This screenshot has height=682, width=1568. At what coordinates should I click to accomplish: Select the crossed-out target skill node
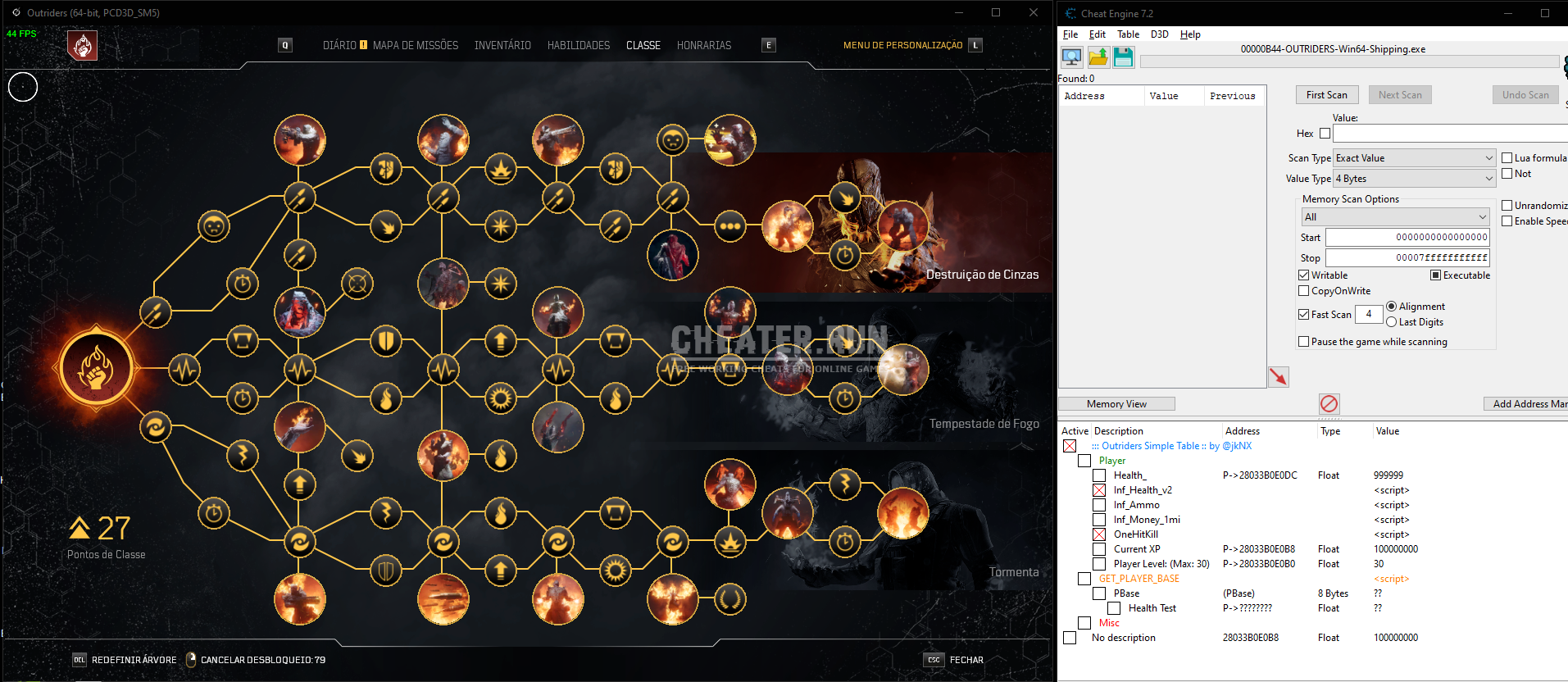tap(357, 284)
